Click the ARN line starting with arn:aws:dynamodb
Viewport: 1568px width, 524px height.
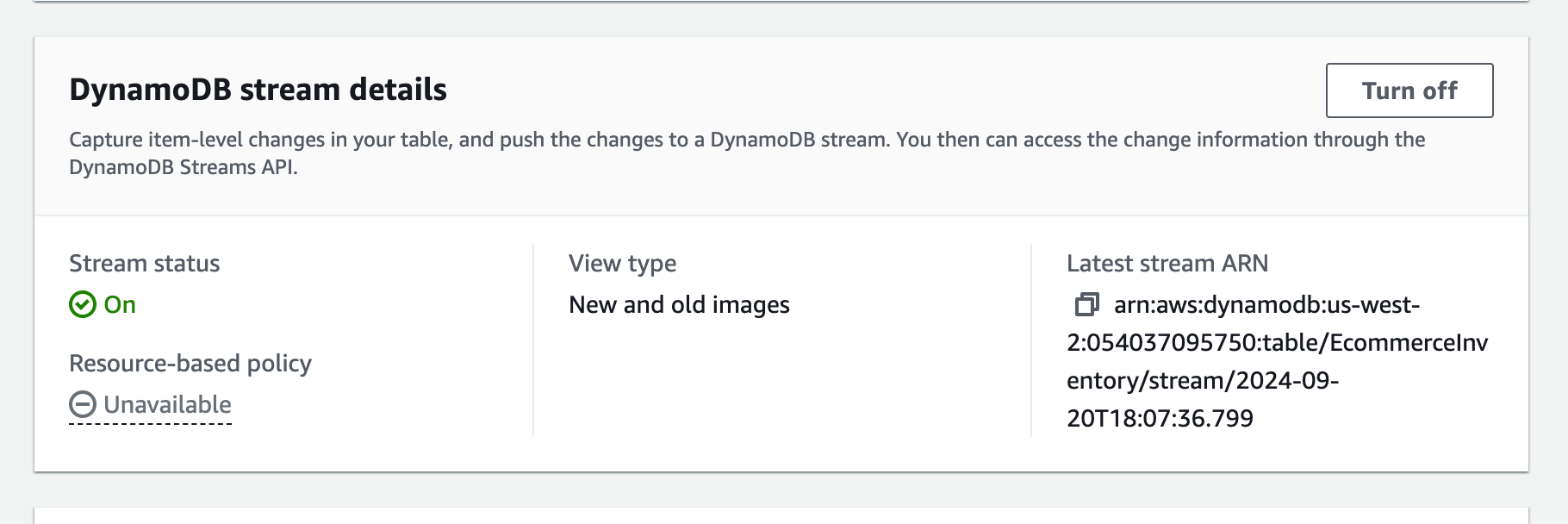pos(1266,304)
